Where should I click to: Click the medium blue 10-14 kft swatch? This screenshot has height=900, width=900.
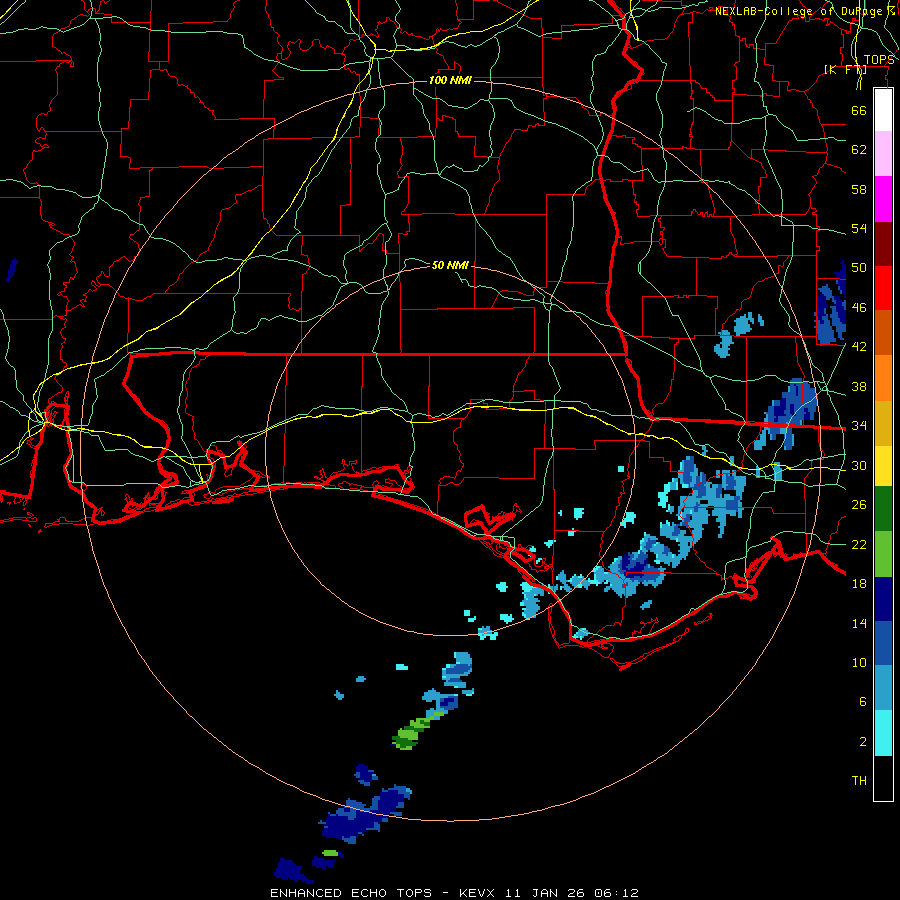[x=883, y=643]
